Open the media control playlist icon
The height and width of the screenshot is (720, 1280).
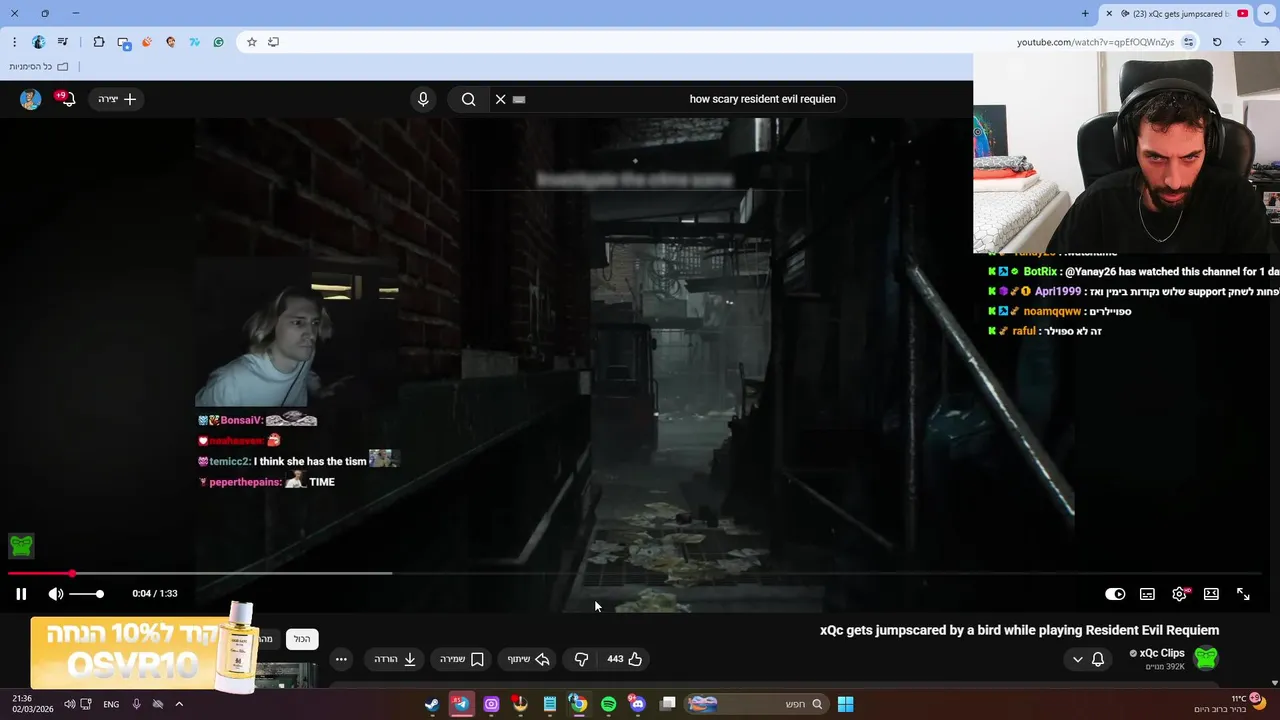63,42
